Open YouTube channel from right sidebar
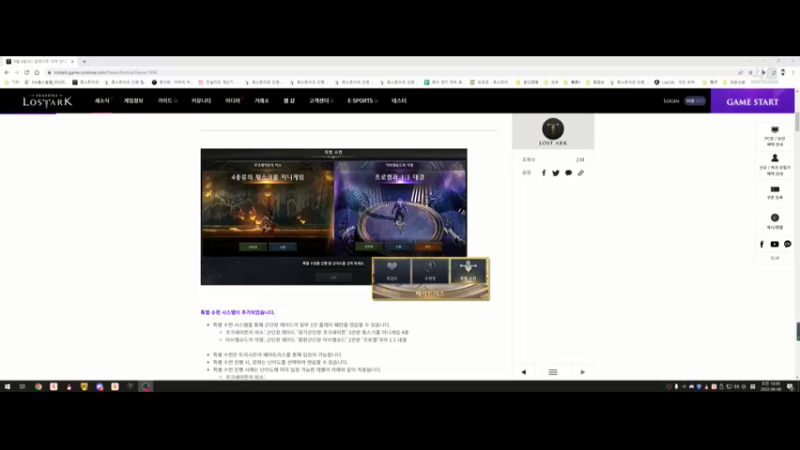 coord(774,244)
